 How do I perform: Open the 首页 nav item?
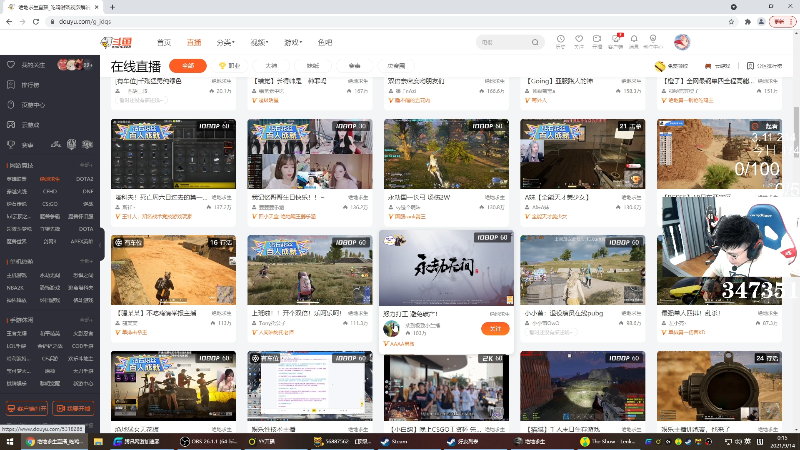coord(164,42)
